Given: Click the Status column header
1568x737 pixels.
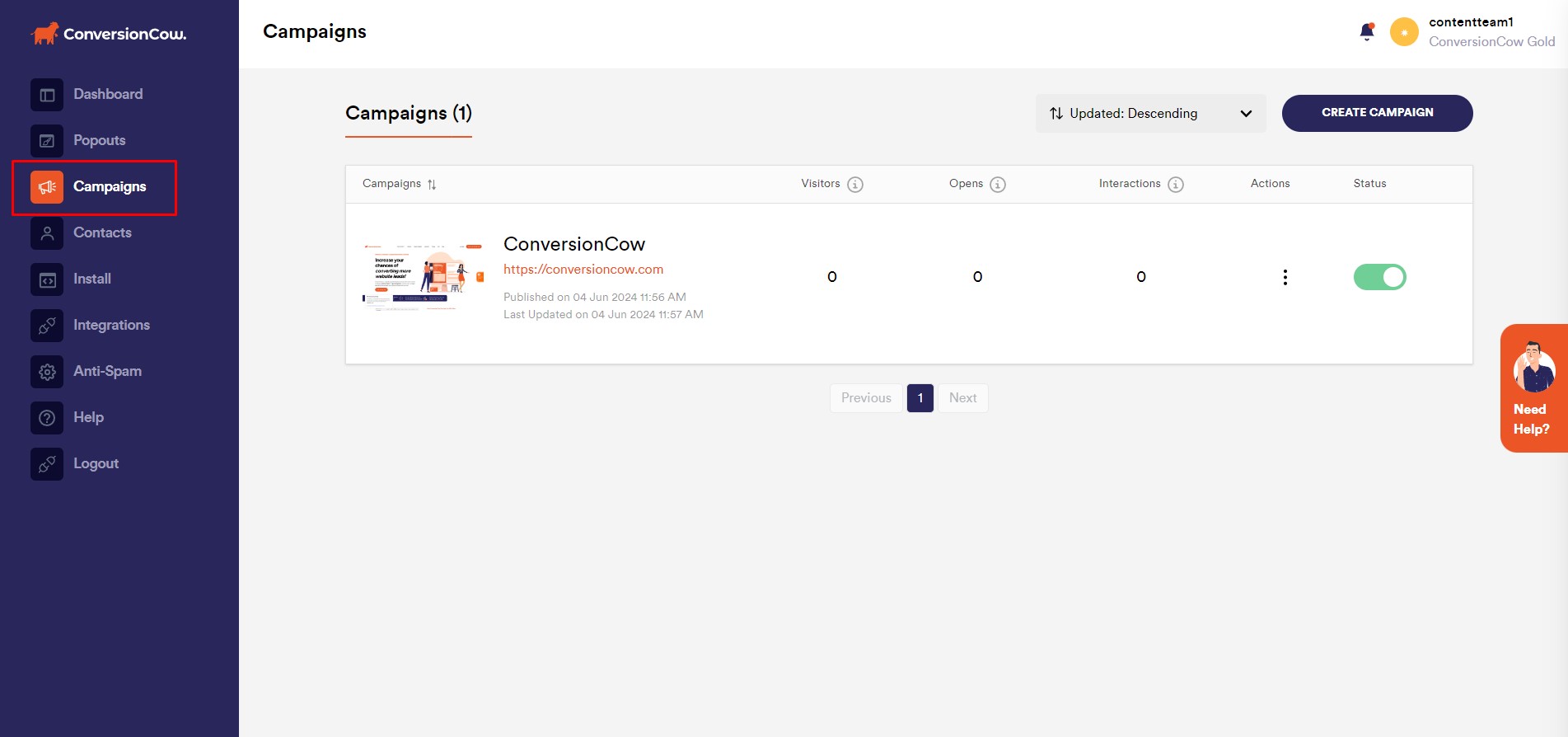Looking at the screenshot, I should [1369, 184].
